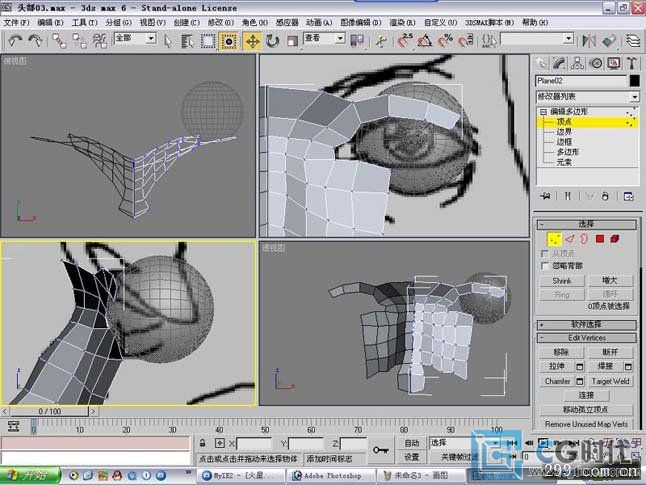Enable the 忽略背部 checkbox

(x=545, y=266)
